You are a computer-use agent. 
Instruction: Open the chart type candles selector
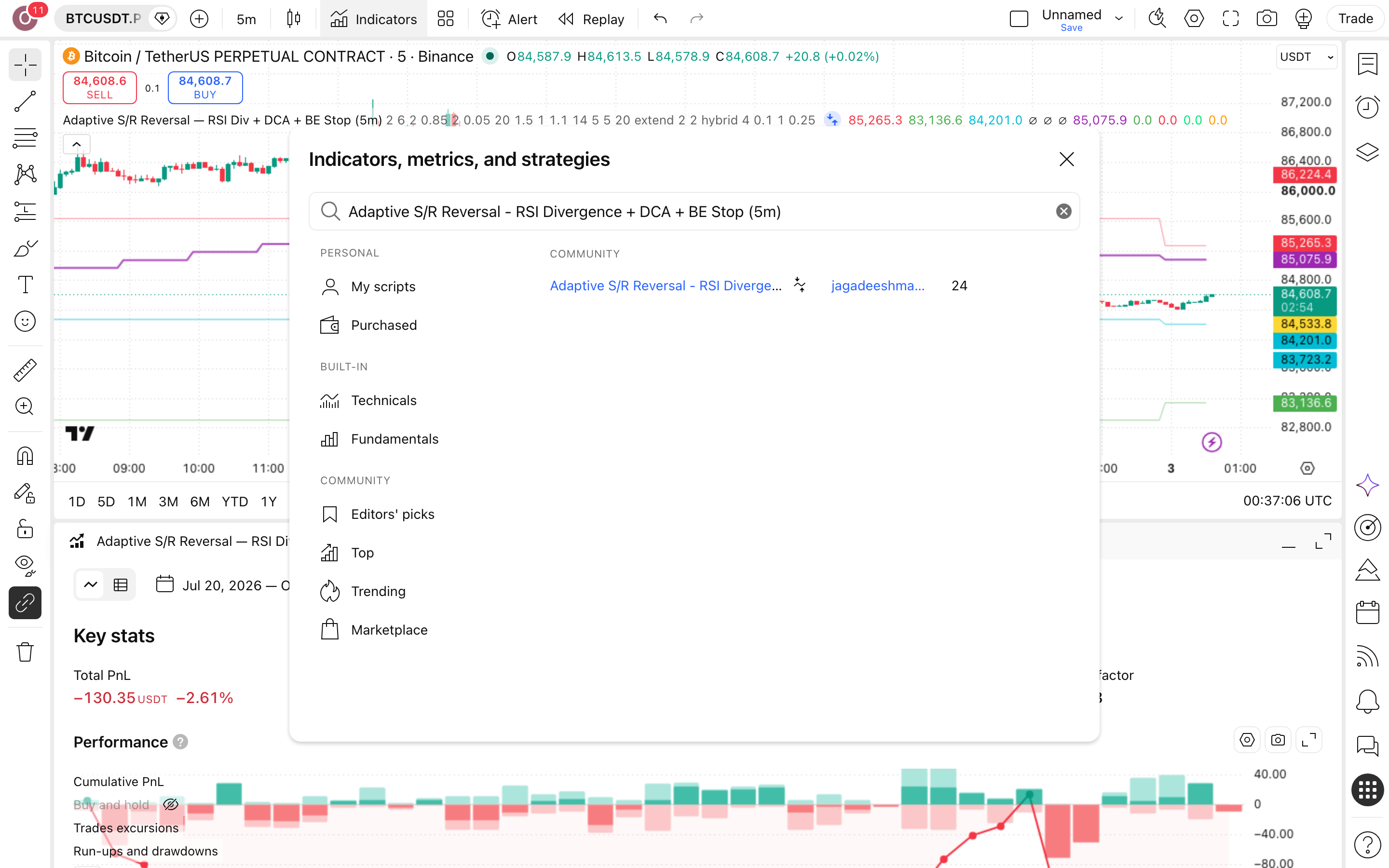coord(293,19)
